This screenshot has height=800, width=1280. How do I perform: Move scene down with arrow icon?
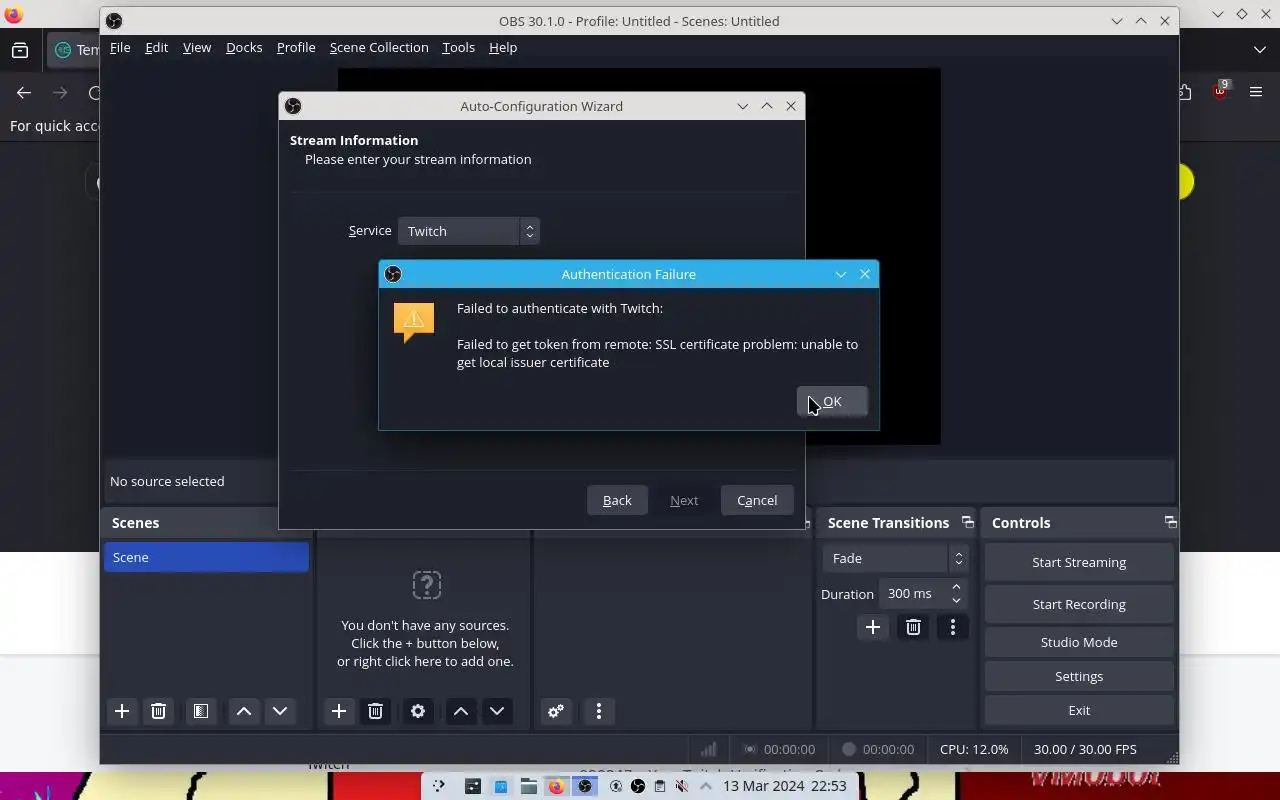(x=280, y=711)
